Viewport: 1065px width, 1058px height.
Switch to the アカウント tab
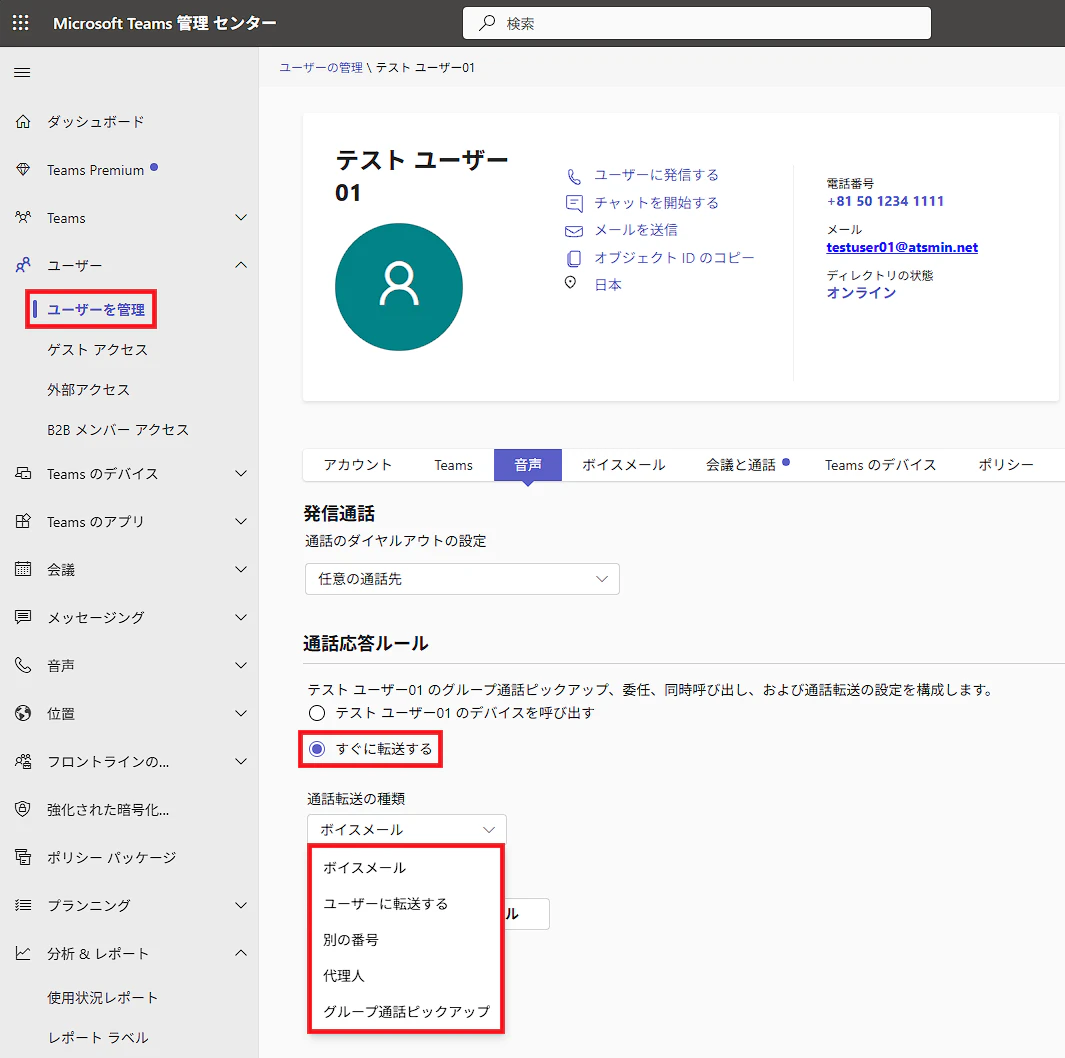click(x=358, y=465)
